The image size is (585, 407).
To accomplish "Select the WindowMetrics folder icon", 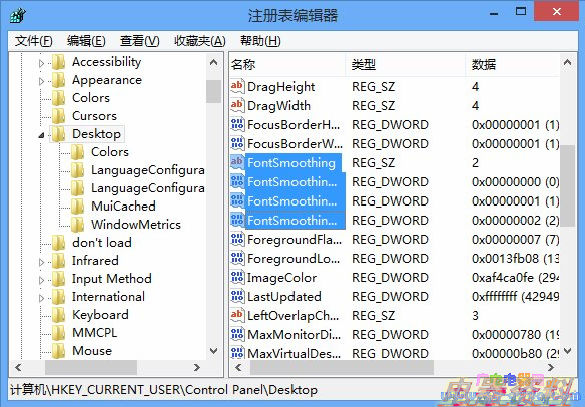I will [77, 225].
